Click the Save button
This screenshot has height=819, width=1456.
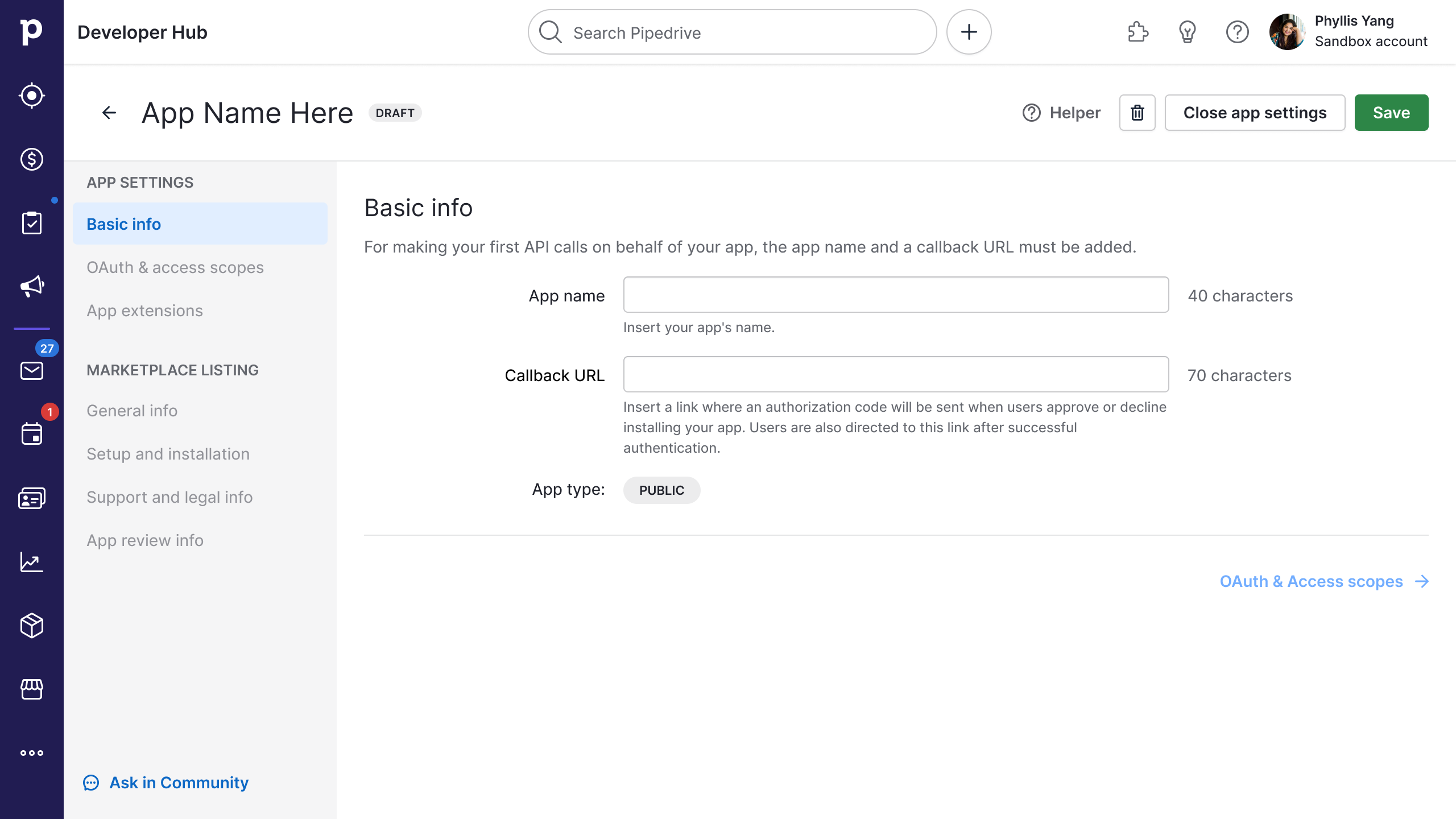[x=1391, y=112]
